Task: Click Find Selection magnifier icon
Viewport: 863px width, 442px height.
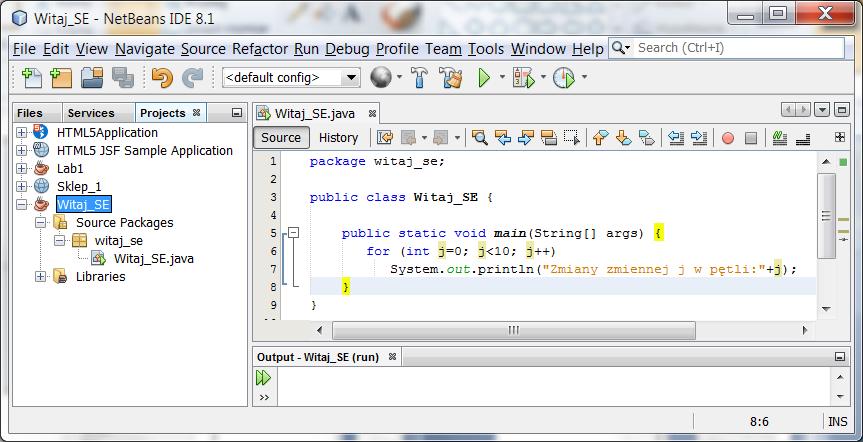Action: [x=479, y=138]
